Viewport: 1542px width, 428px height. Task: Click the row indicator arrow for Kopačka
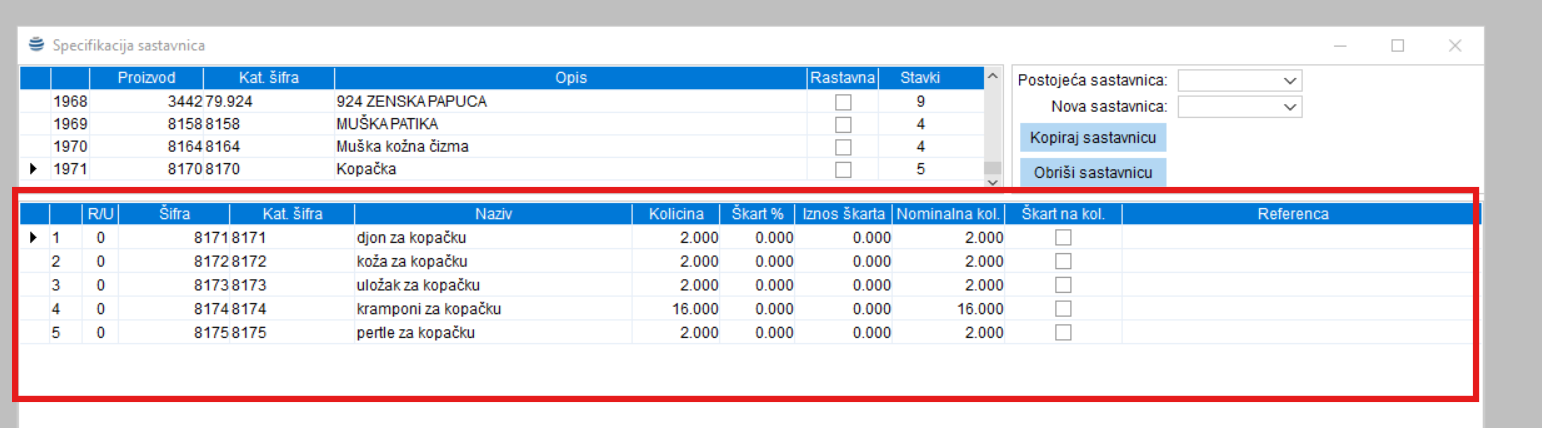[x=35, y=169]
